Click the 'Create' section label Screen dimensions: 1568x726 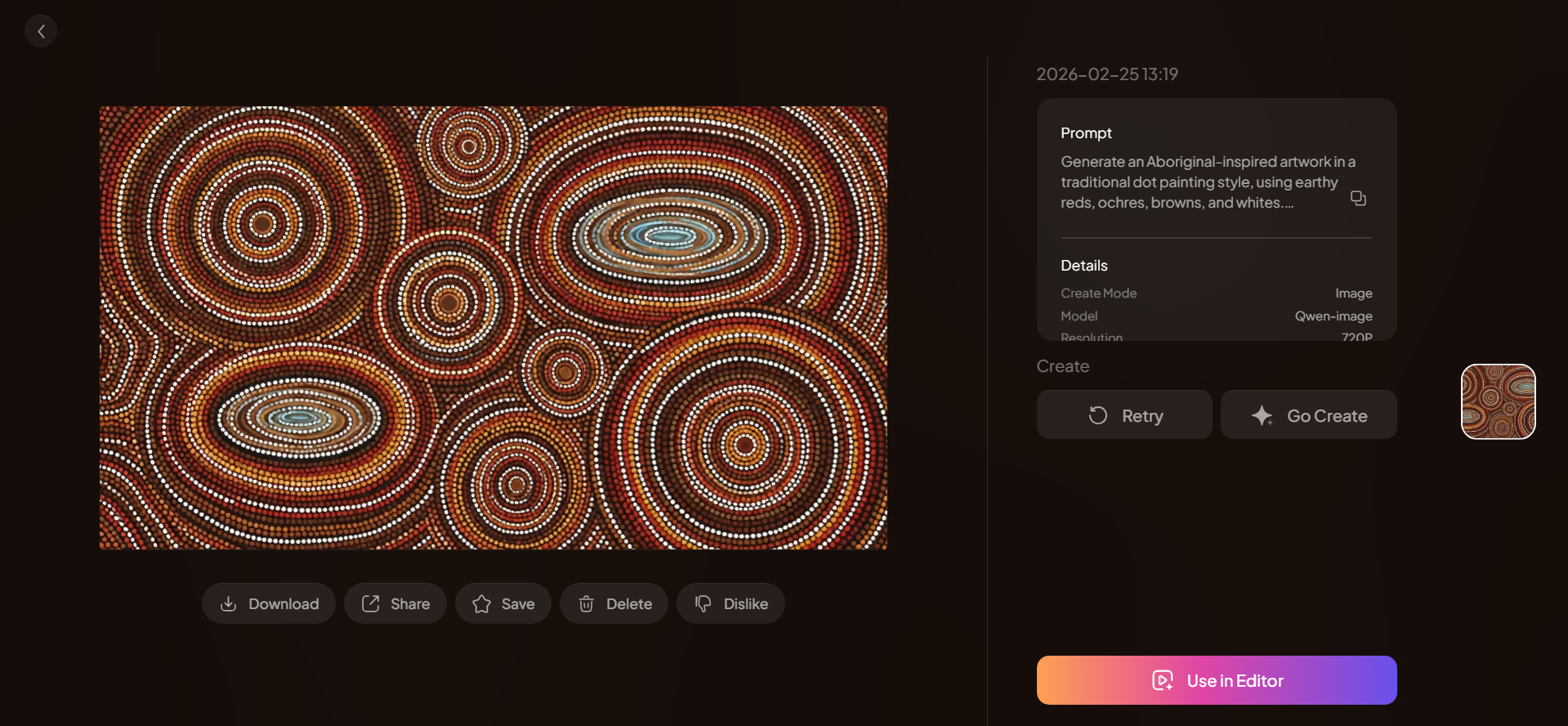[1063, 366]
